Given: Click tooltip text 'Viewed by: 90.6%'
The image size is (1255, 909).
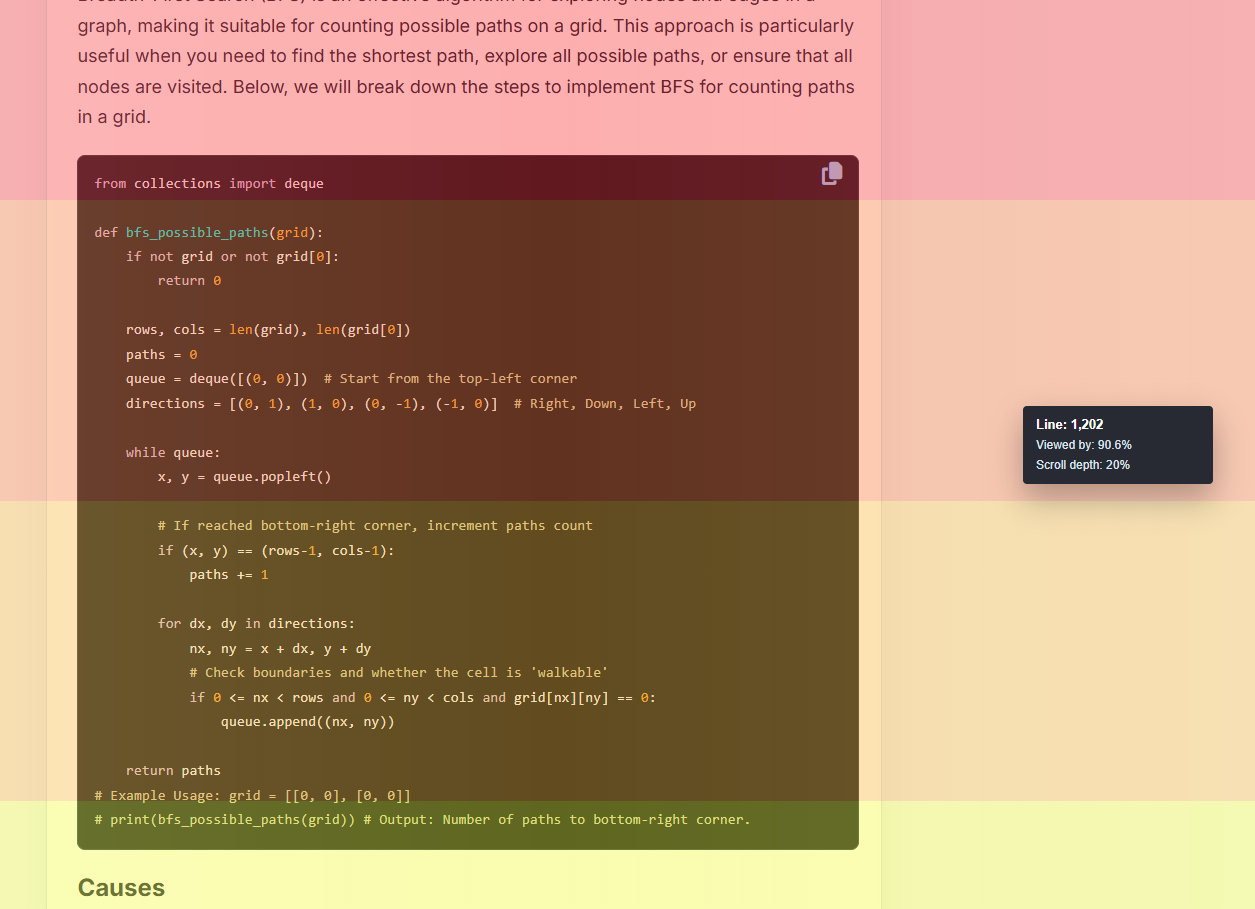Looking at the screenshot, I should pos(1084,445).
